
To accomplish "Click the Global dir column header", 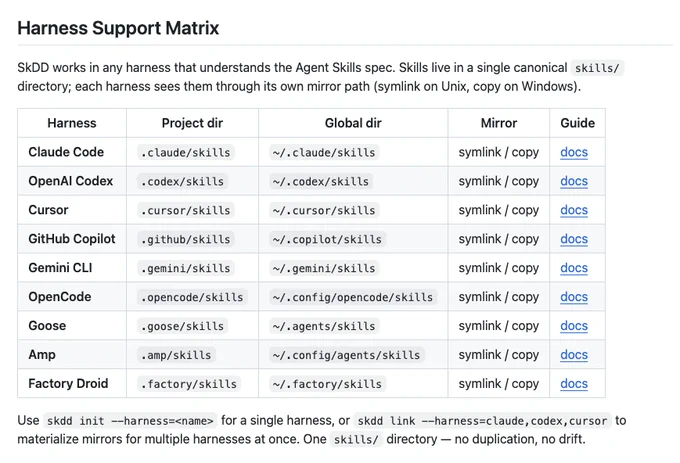I will point(353,123).
